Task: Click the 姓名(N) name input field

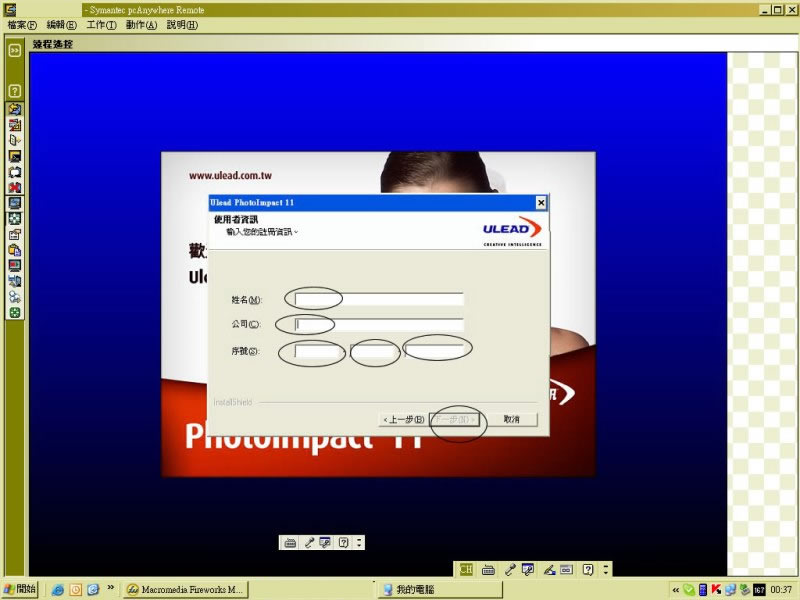Action: pyautogui.click(x=379, y=299)
